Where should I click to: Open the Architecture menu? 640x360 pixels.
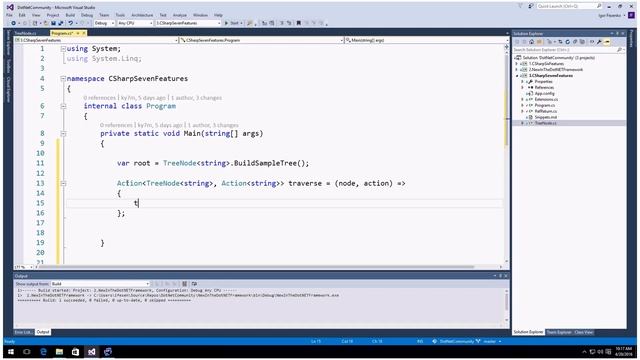tap(142, 15)
